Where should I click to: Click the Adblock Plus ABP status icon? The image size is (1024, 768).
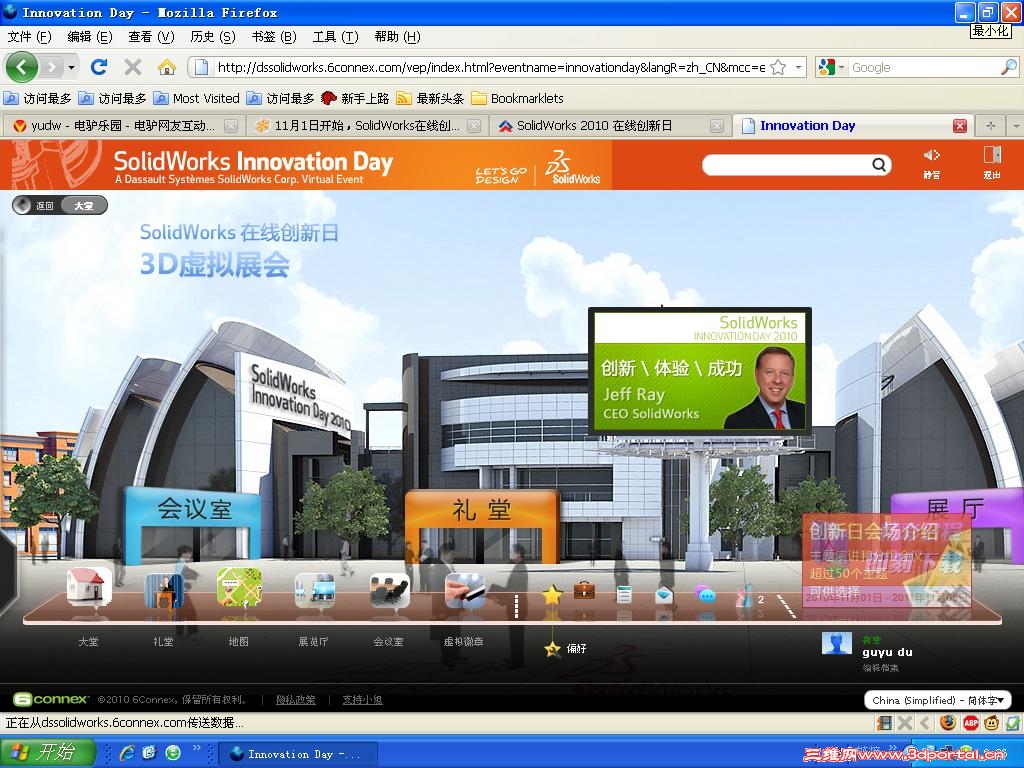(971, 723)
